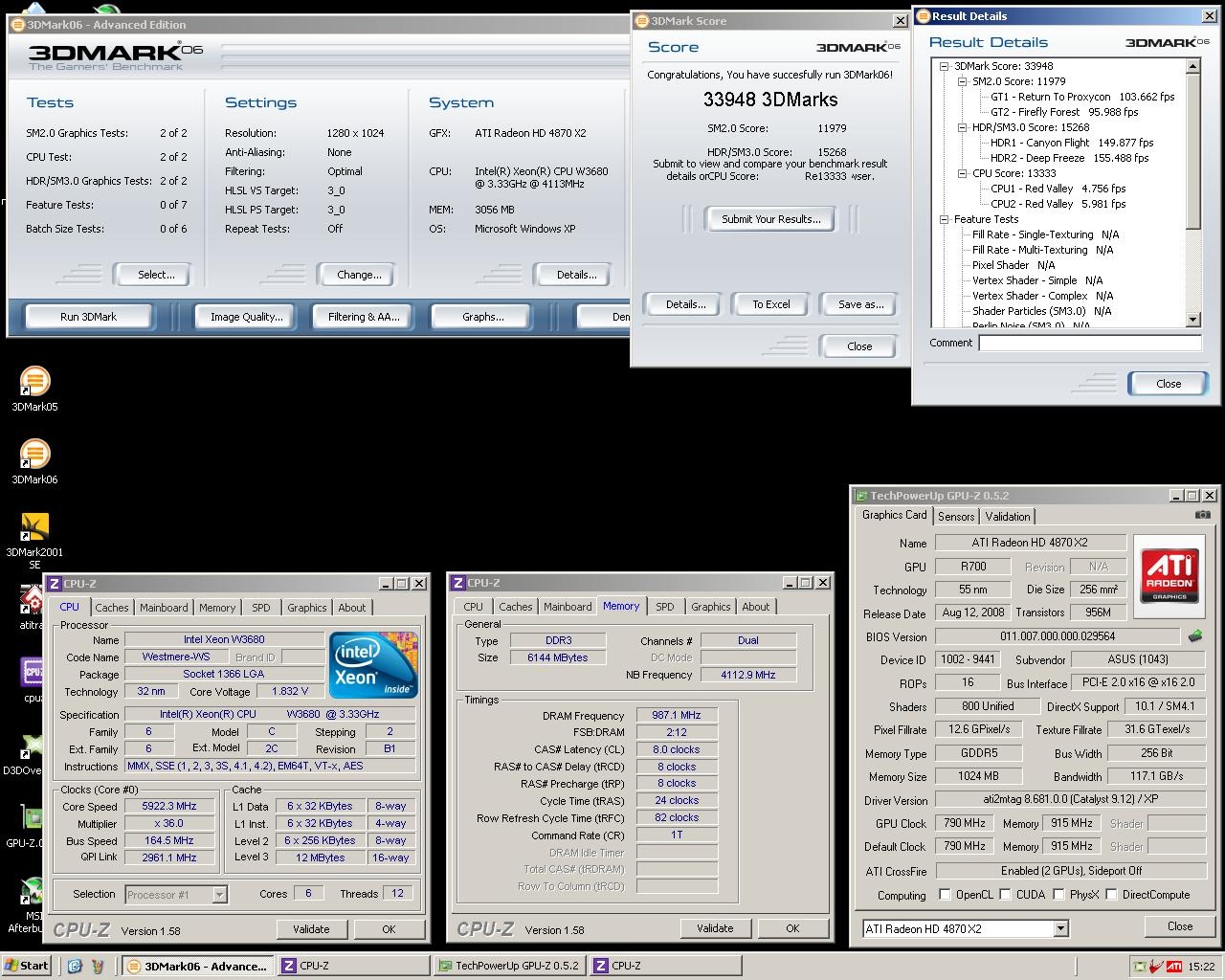Click the Close button in GPU-Z
Viewport: 1225px width, 980px height.
pyautogui.click(x=1180, y=926)
